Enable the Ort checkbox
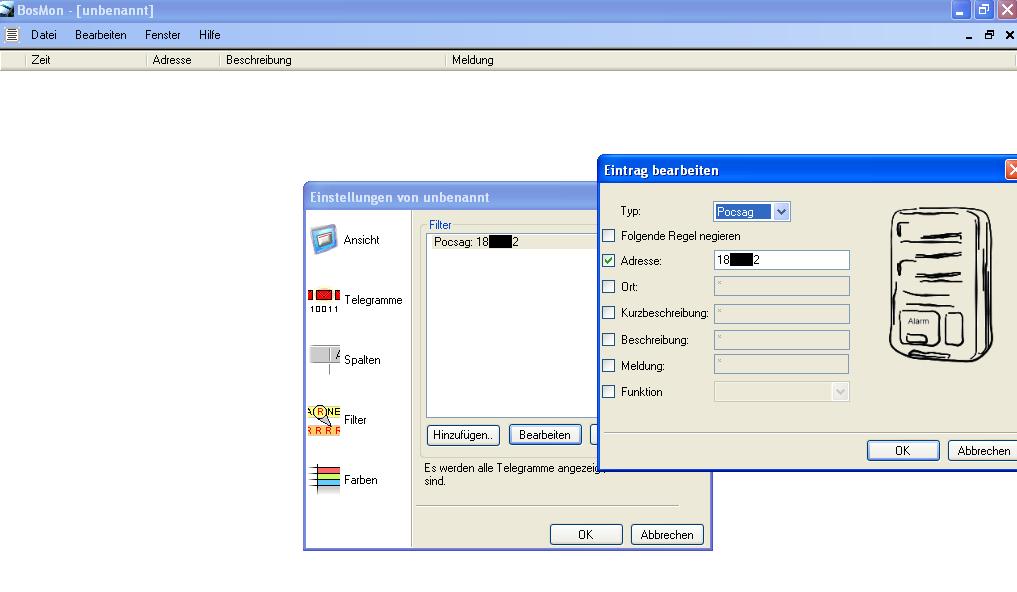The height and width of the screenshot is (592, 1017). [x=608, y=286]
